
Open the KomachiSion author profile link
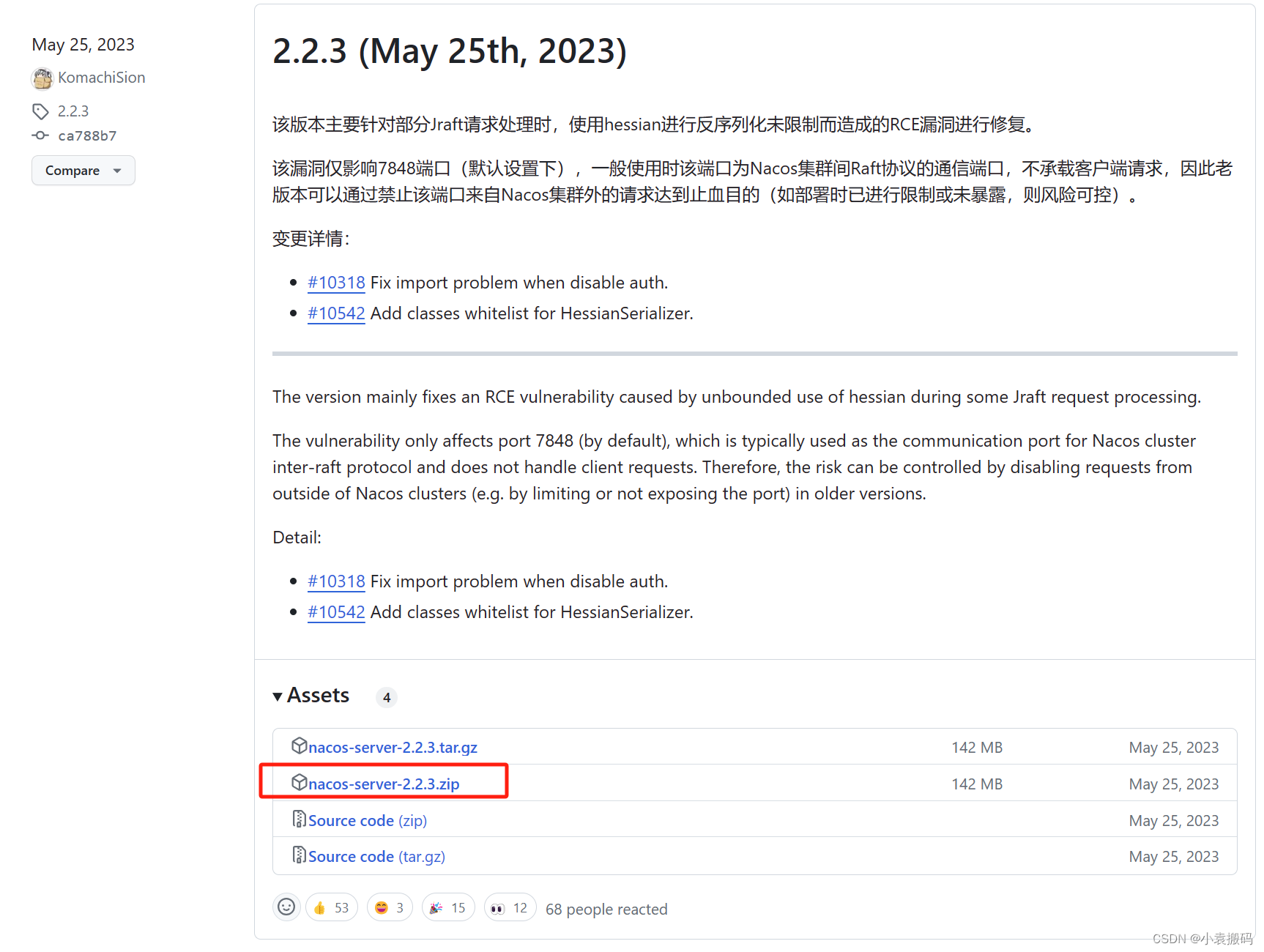point(102,78)
